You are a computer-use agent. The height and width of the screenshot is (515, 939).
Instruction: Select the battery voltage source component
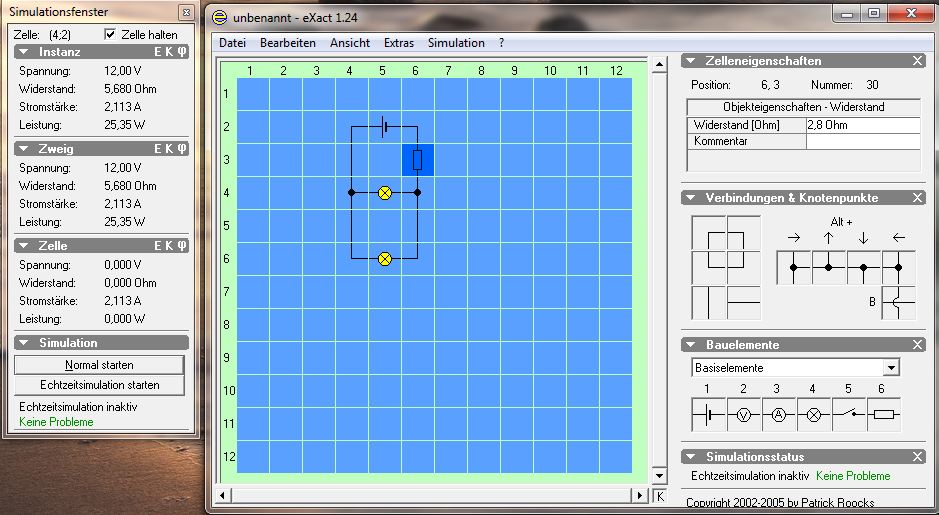(x=709, y=415)
